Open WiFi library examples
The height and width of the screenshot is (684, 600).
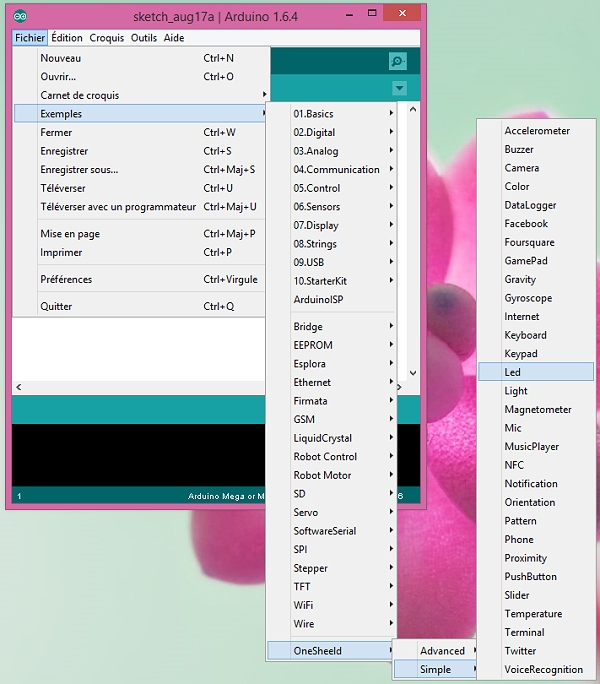(332, 605)
